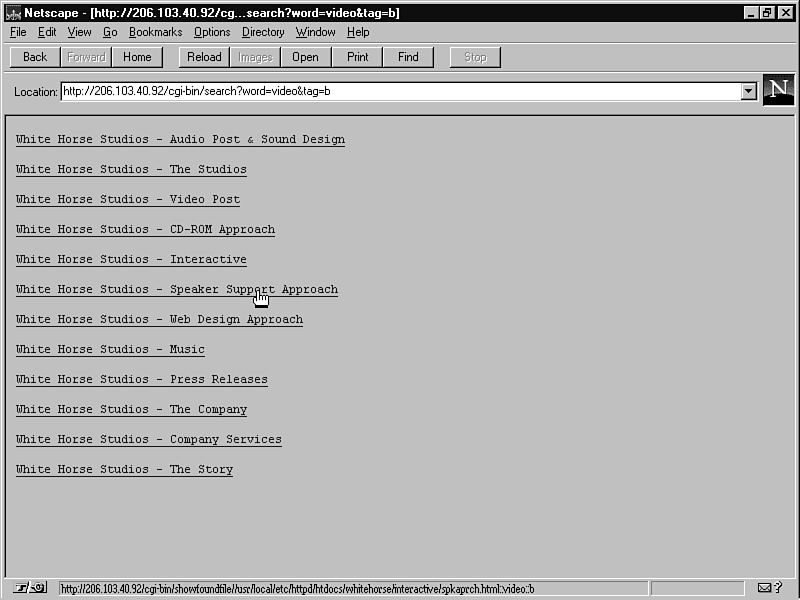
Task: Click the Netscape title bar system icon
Action: click(x=13, y=13)
